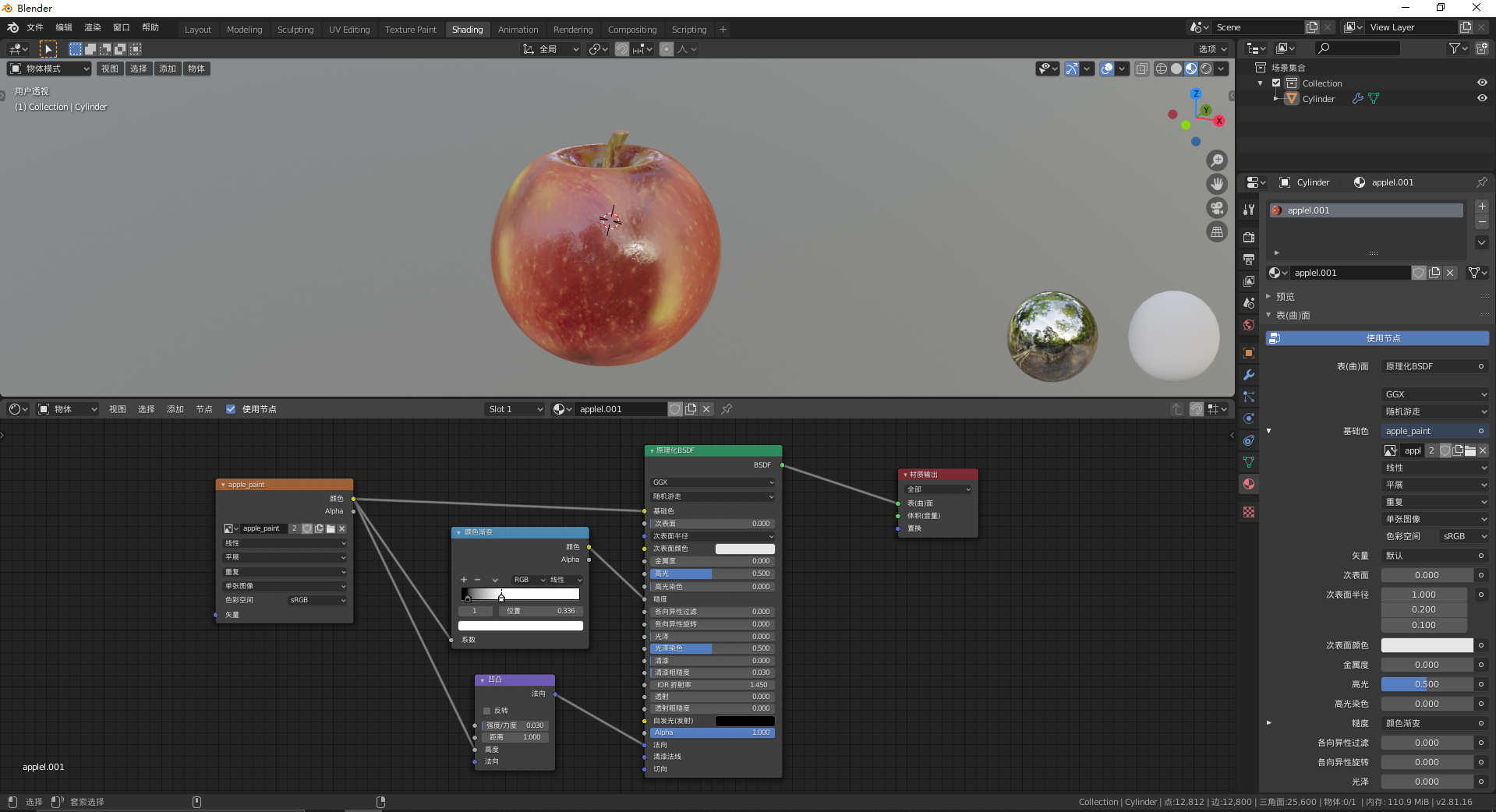Toggle snapping magnet in viewport header
Screen dimensions: 1496x812
tap(622, 49)
